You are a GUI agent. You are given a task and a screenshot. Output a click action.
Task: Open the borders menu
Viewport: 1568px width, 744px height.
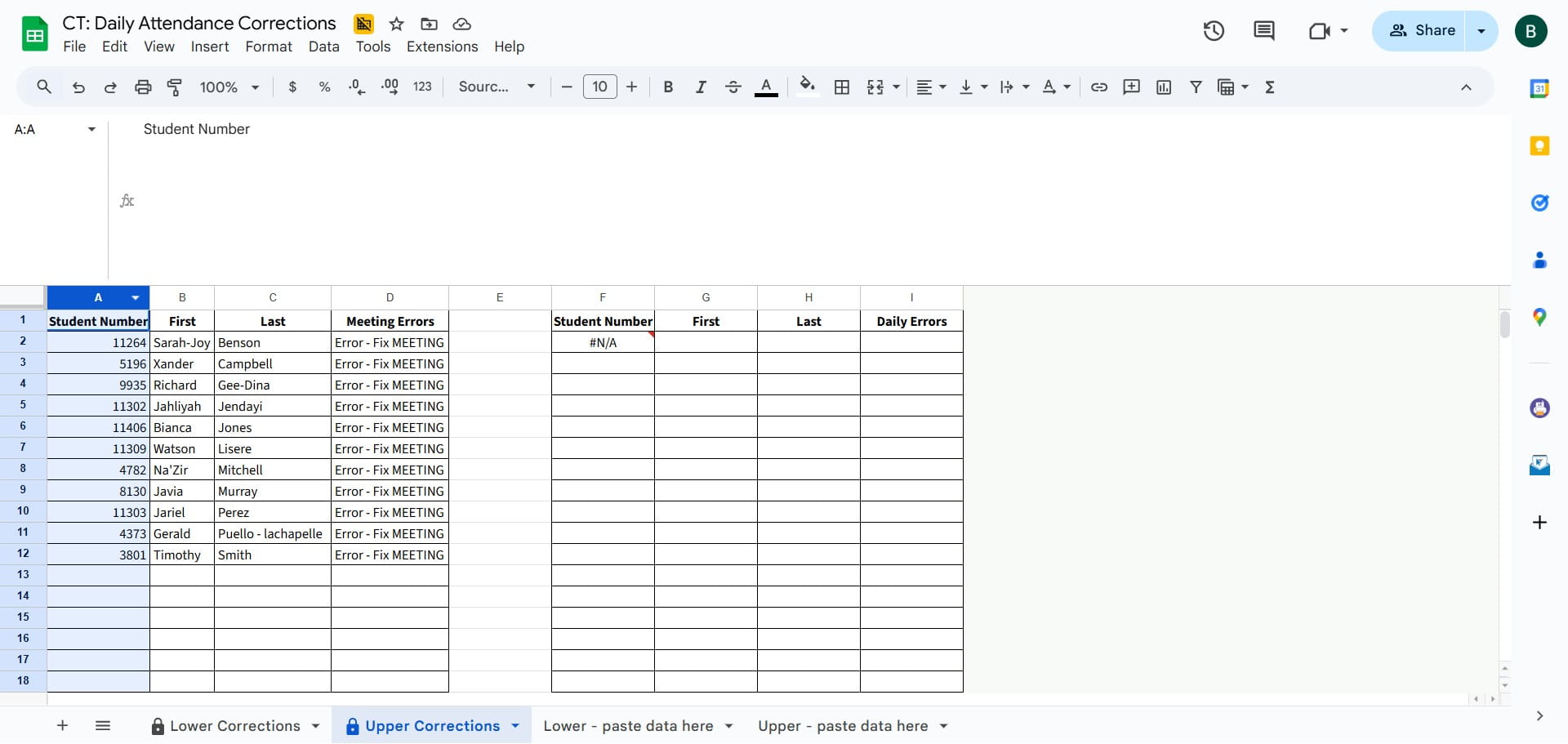pyautogui.click(x=842, y=87)
